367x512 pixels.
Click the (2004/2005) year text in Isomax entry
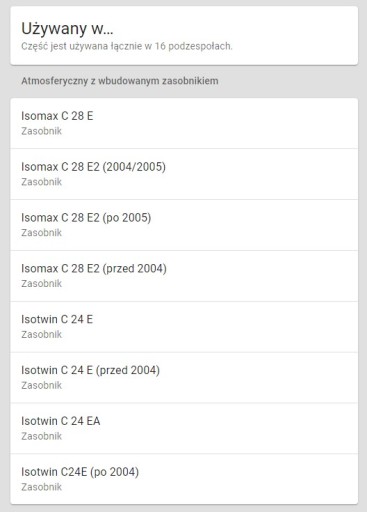pos(134,167)
